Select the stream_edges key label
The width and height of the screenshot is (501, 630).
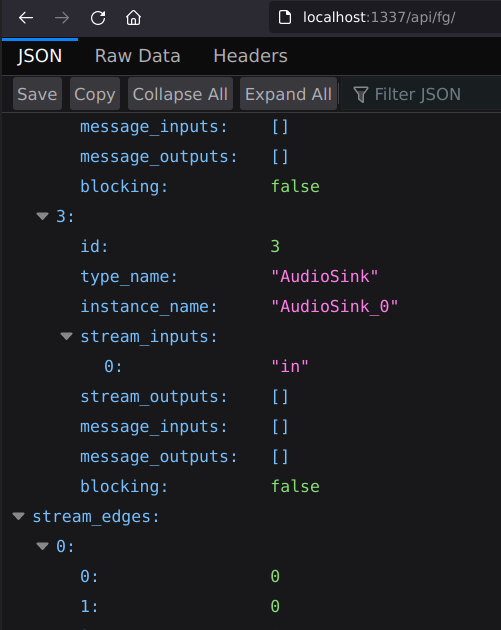click(x=96, y=517)
